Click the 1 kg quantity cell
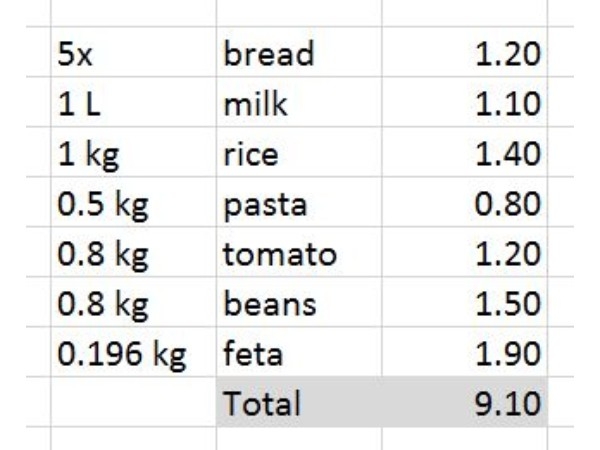Image resolution: width=600 pixels, height=450 pixels. [x=134, y=152]
